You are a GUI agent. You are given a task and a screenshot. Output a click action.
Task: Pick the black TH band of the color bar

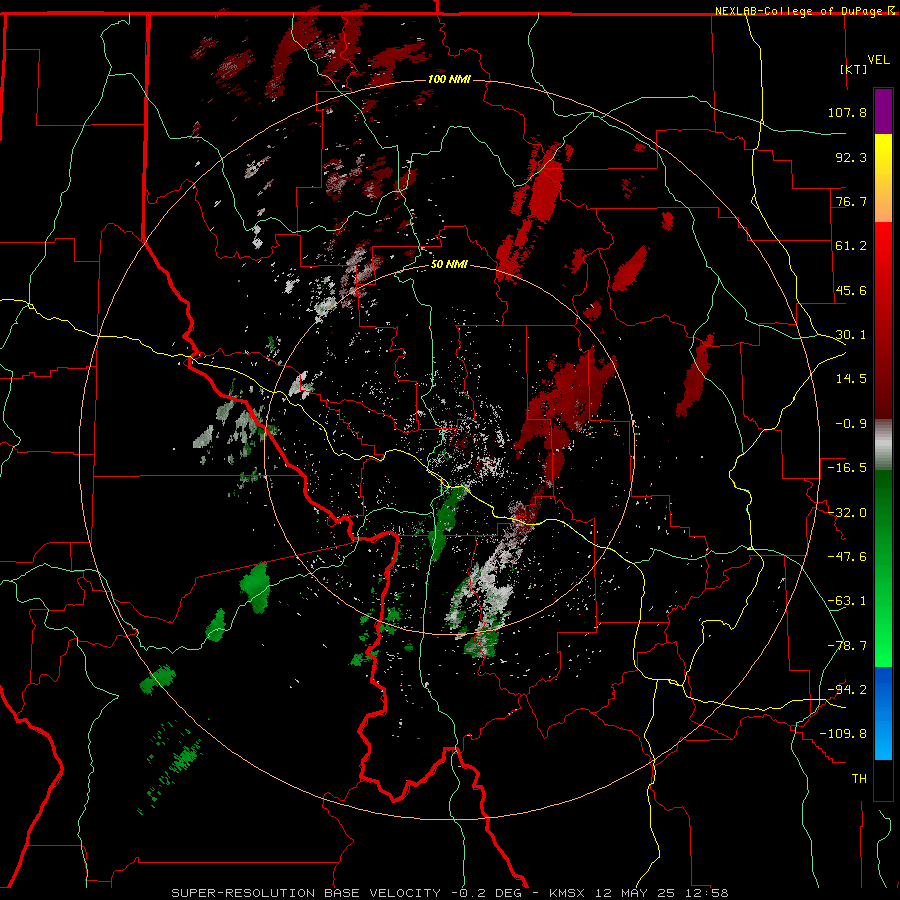[x=883, y=779]
